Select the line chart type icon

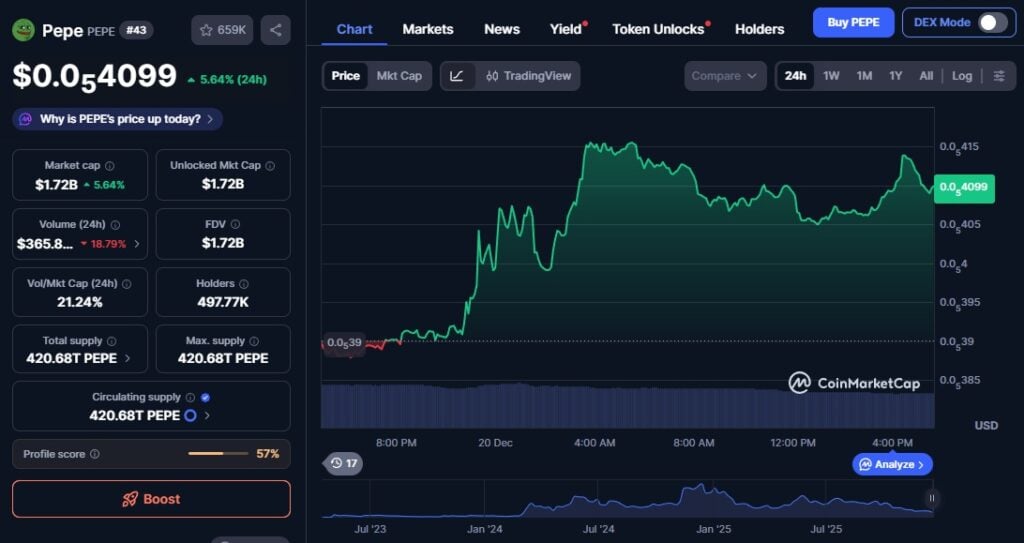pyautogui.click(x=457, y=76)
